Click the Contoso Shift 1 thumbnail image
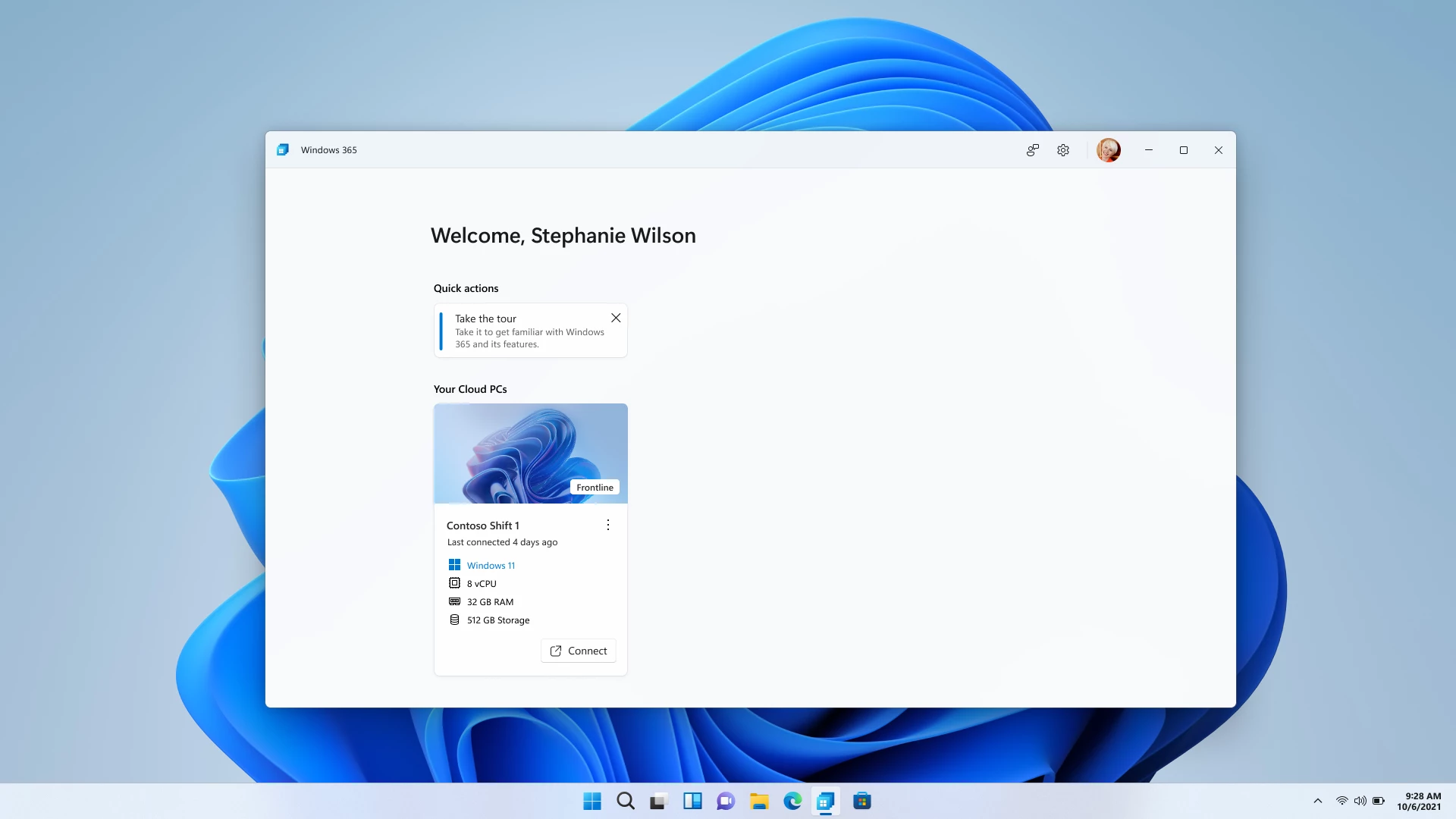The width and height of the screenshot is (1456, 819). click(x=516, y=447)
